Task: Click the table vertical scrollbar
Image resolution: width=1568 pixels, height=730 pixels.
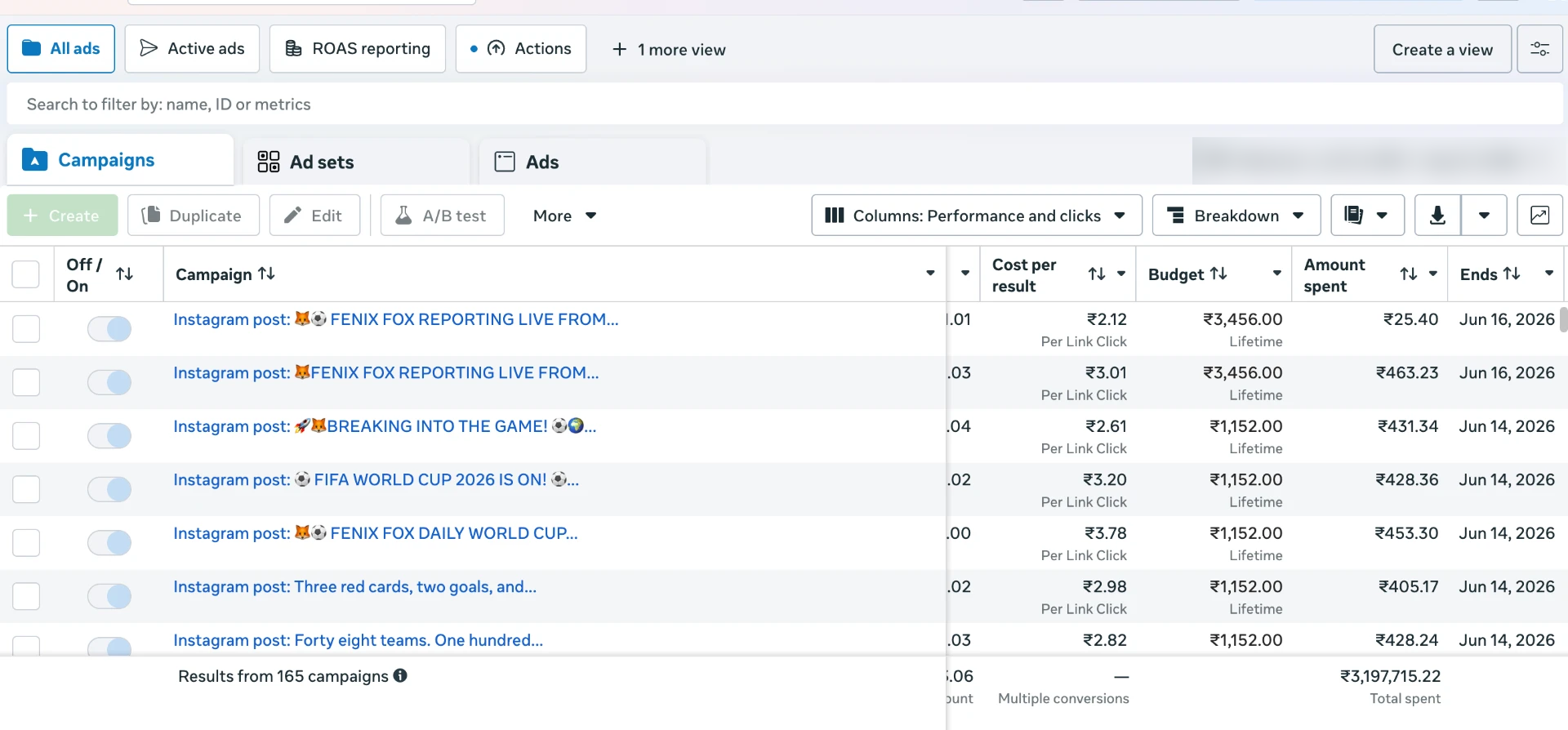Action: [1563, 319]
